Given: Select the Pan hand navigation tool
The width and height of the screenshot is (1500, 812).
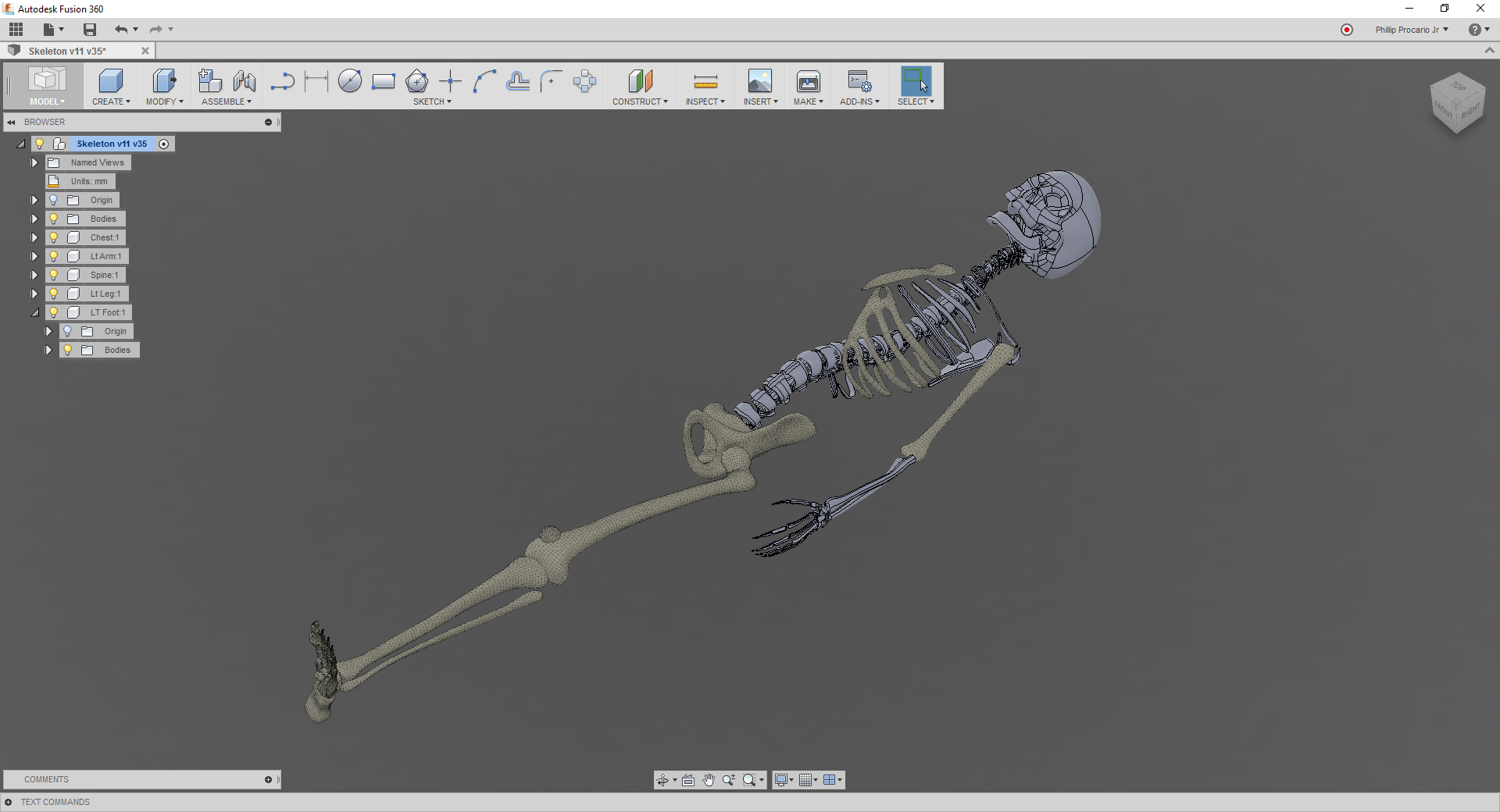Looking at the screenshot, I should 709,780.
